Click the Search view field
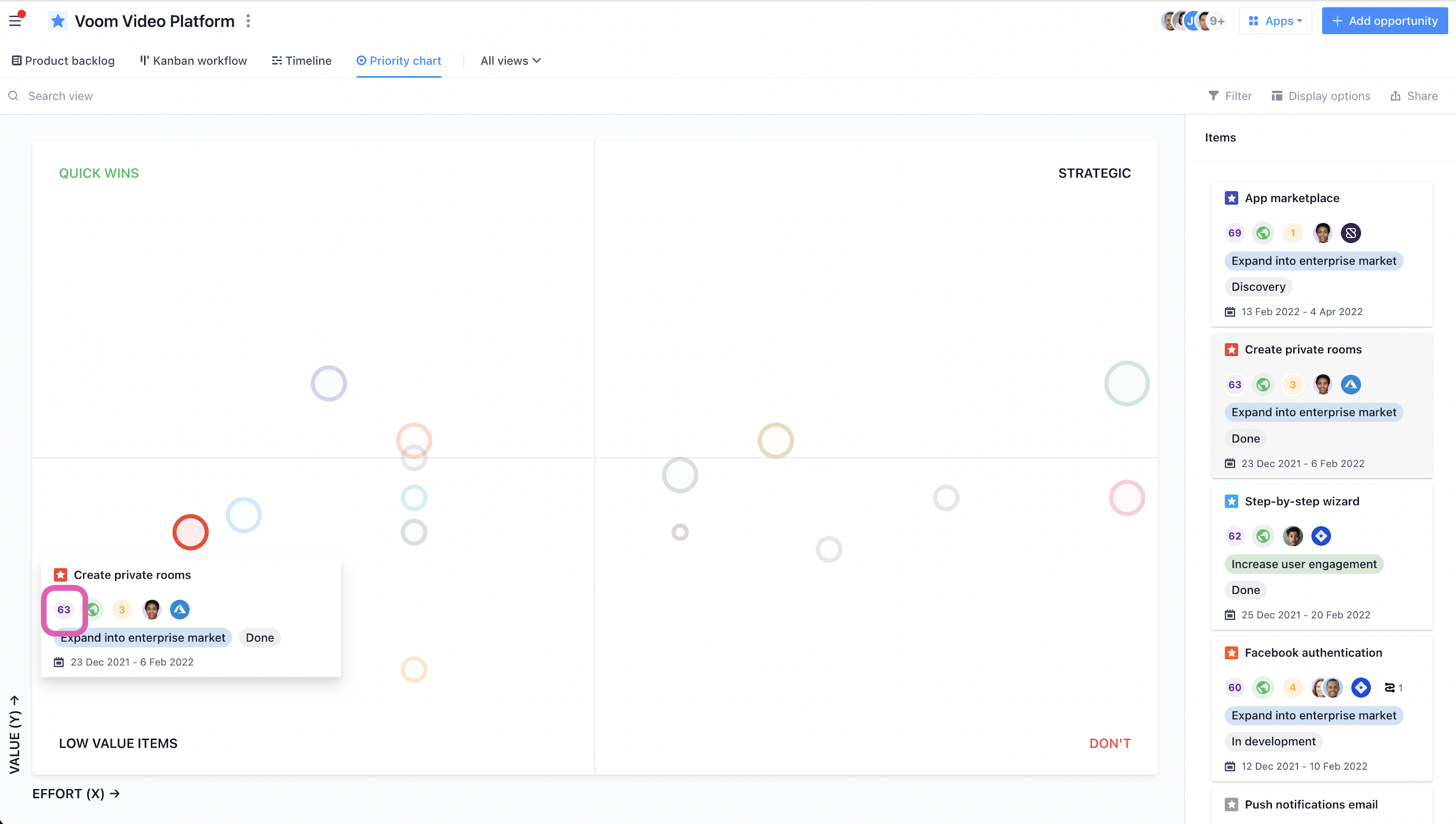 pos(61,96)
